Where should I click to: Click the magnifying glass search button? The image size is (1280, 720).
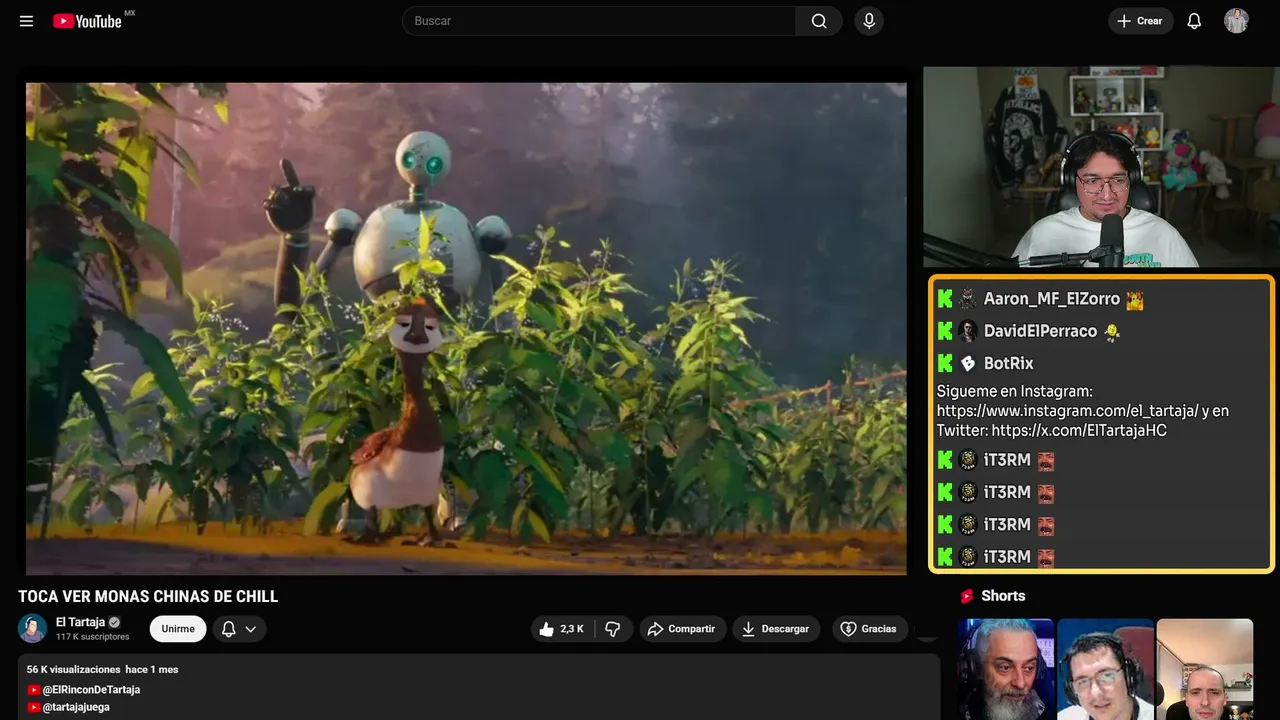click(819, 21)
